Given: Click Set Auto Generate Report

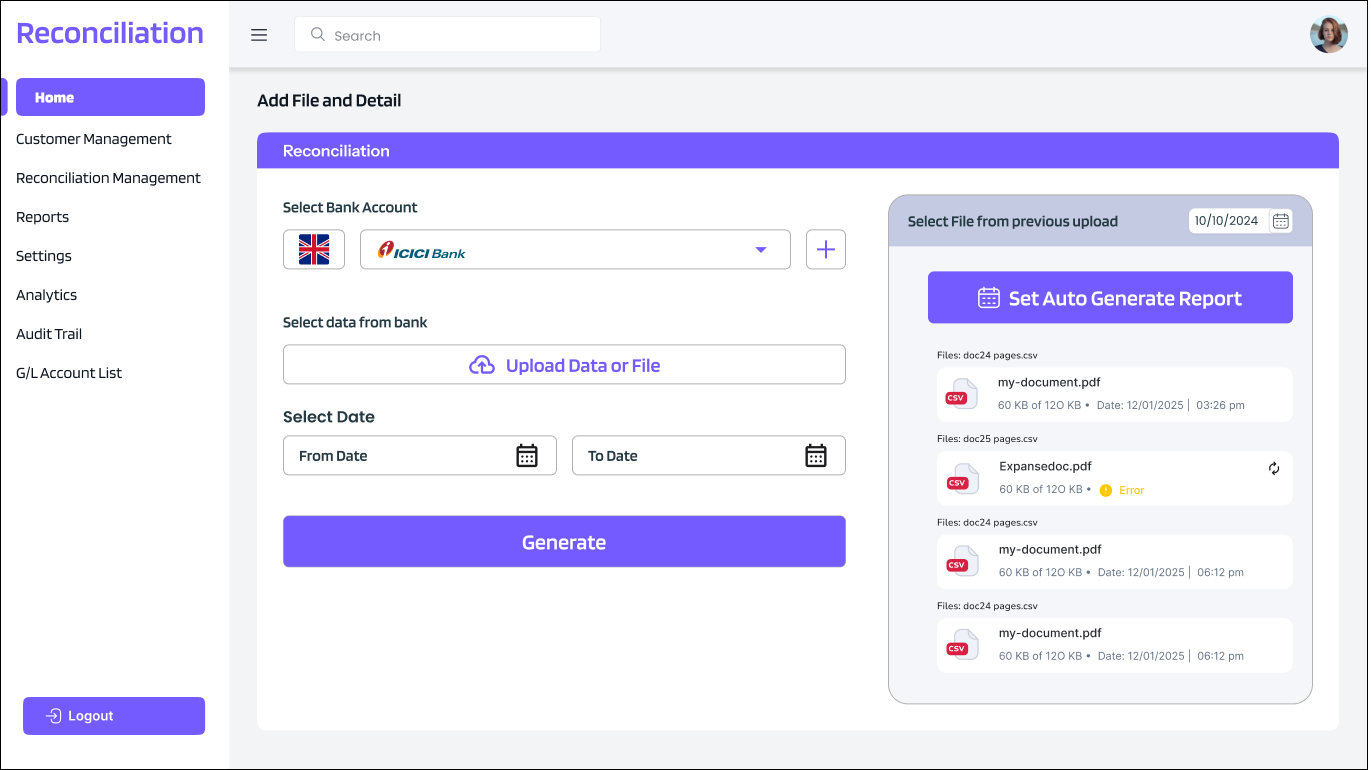Looking at the screenshot, I should click(x=1110, y=297).
